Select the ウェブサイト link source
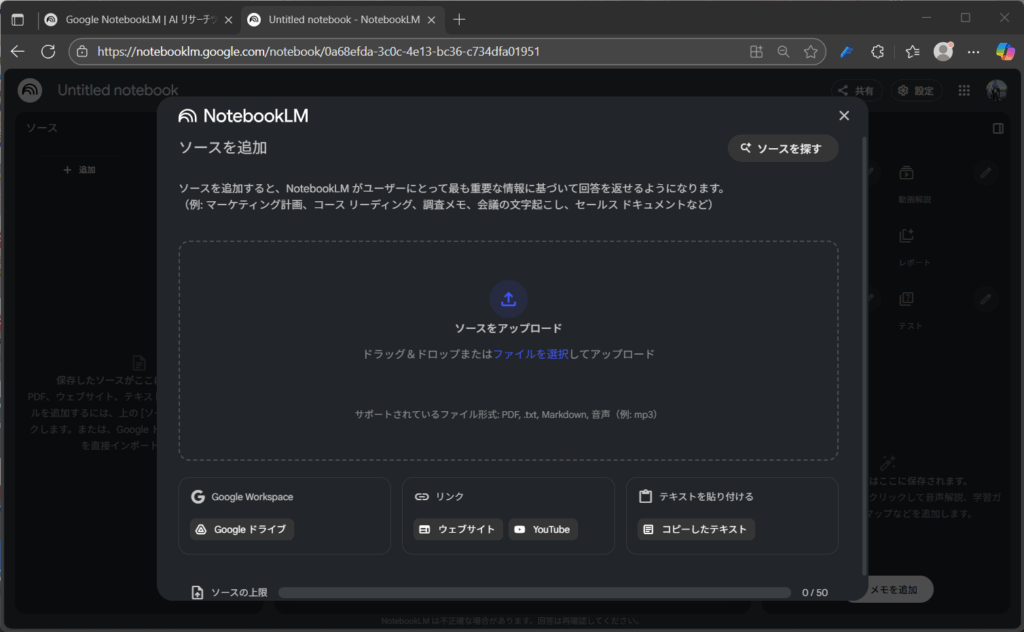The height and width of the screenshot is (632, 1024). point(457,529)
